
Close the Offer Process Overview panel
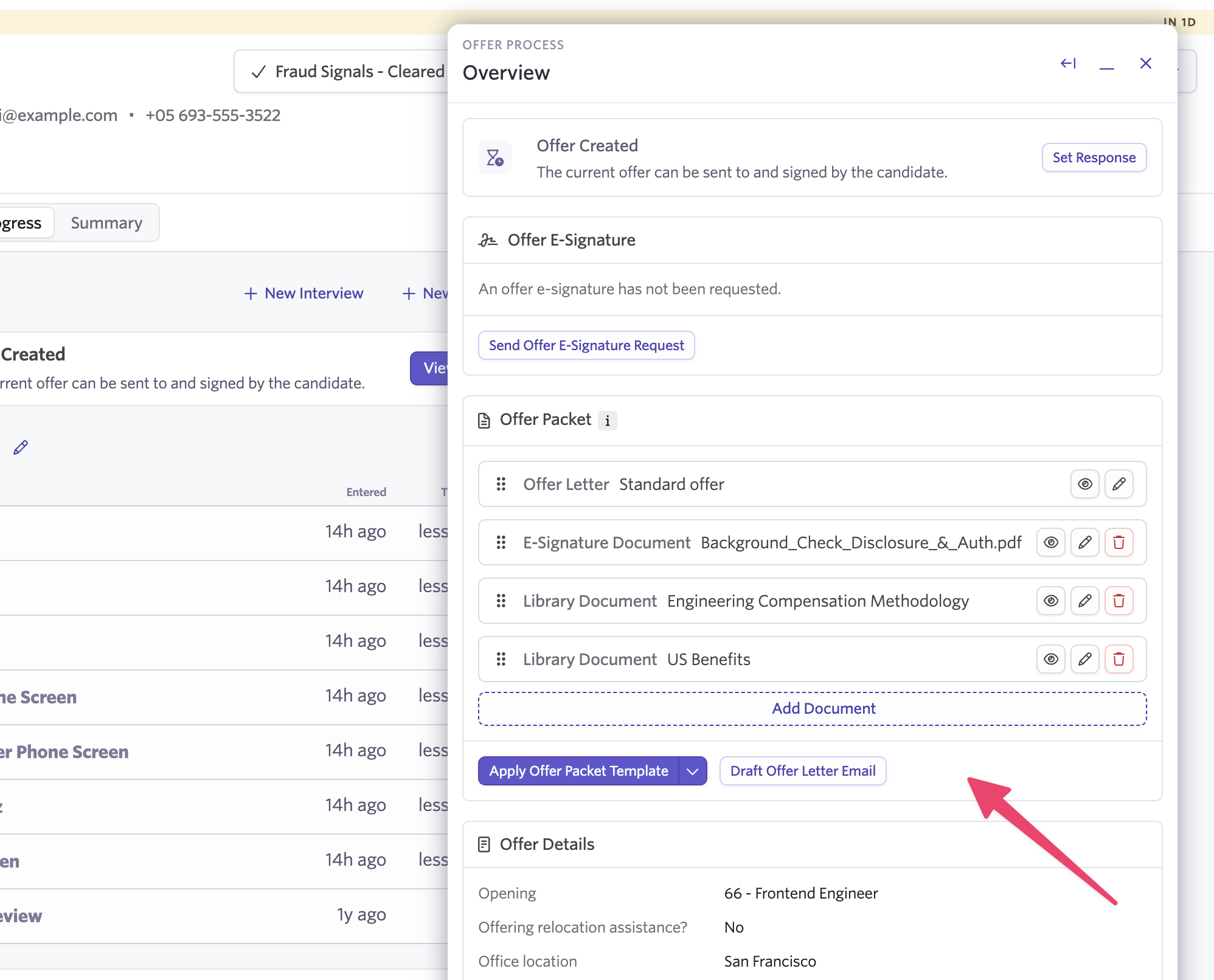click(x=1146, y=63)
